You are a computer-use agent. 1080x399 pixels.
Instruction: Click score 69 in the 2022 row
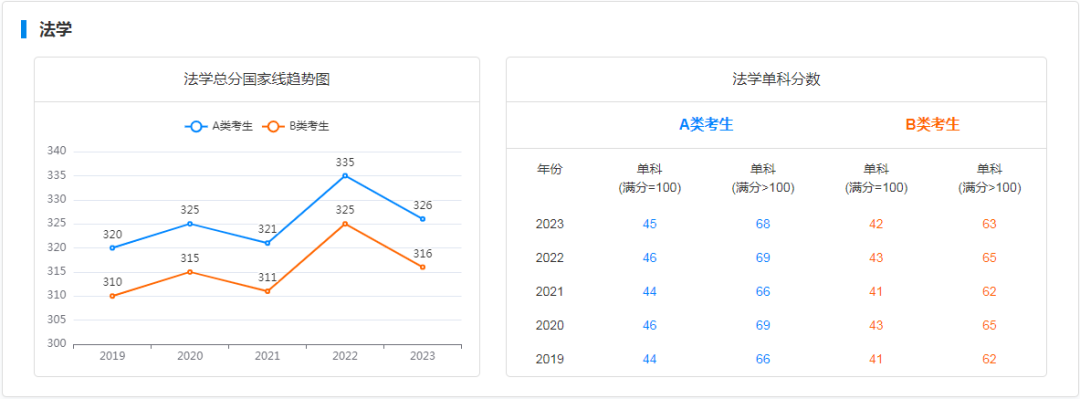(x=763, y=258)
